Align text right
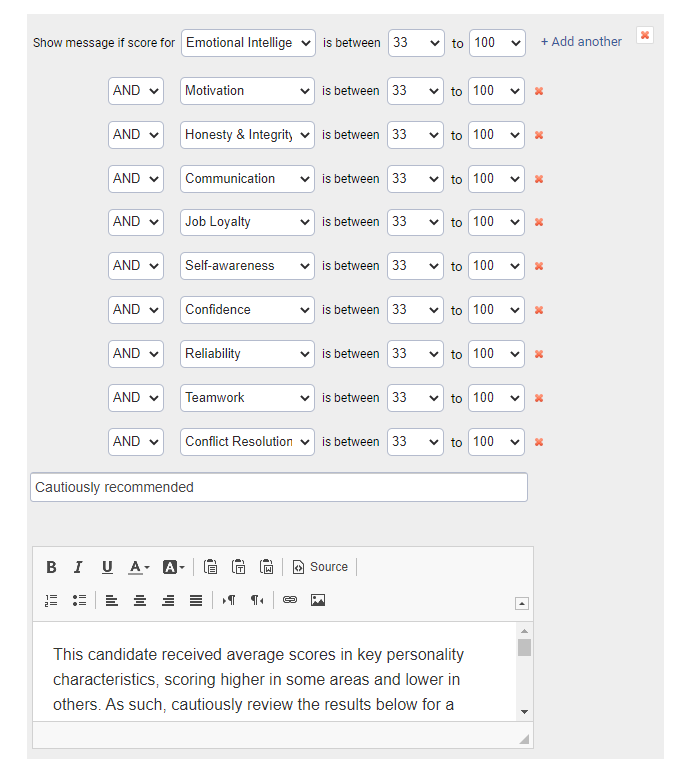677x775 pixels. tap(168, 601)
